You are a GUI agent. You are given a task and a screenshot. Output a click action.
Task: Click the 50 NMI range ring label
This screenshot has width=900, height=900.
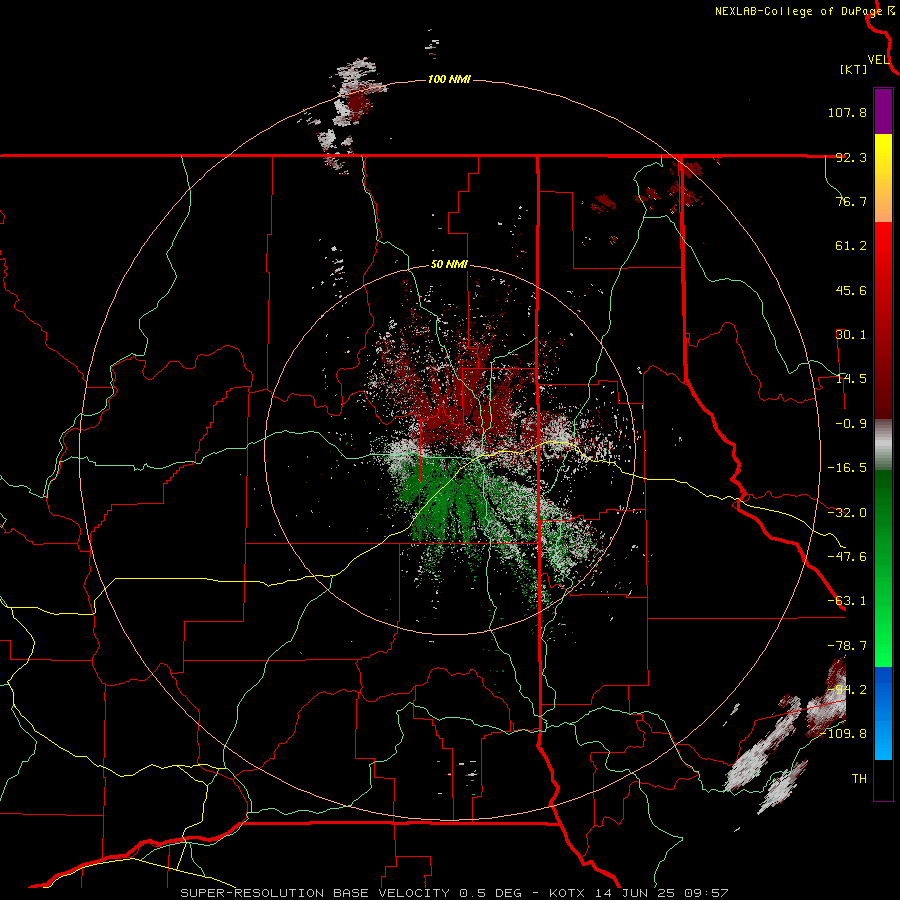pos(449,265)
